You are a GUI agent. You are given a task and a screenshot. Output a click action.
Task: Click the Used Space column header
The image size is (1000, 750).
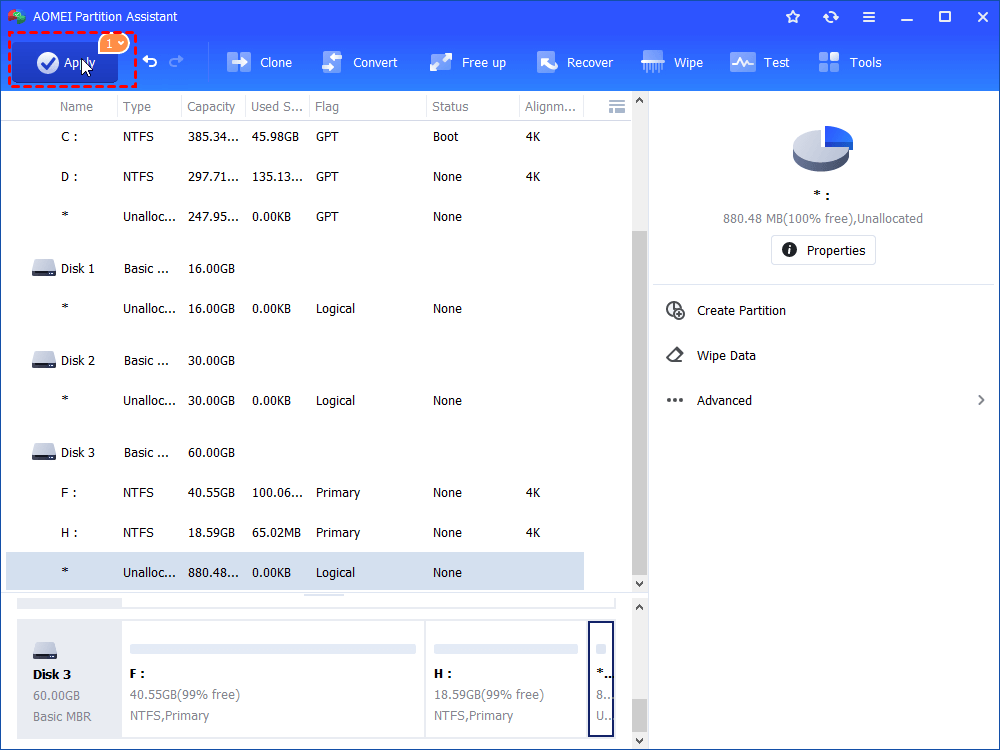coord(277,107)
